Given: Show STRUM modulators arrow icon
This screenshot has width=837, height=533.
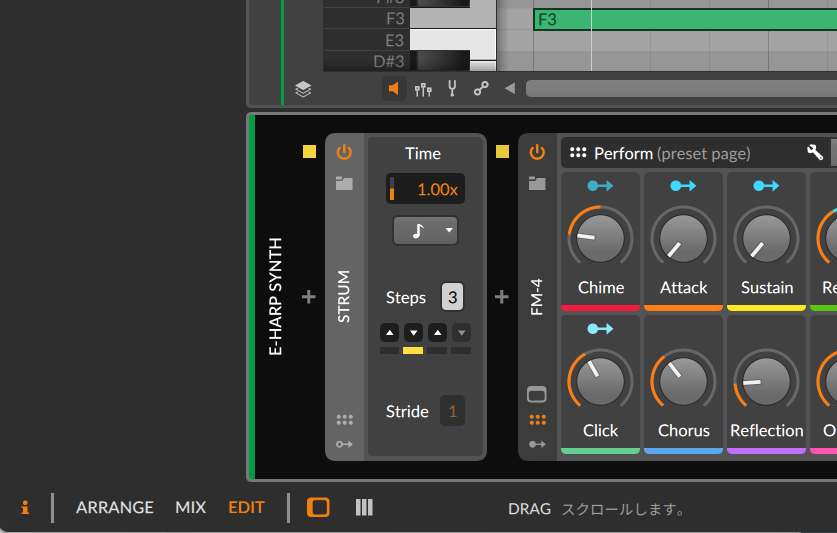Looking at the screenshot, I should tap(344, 444).
